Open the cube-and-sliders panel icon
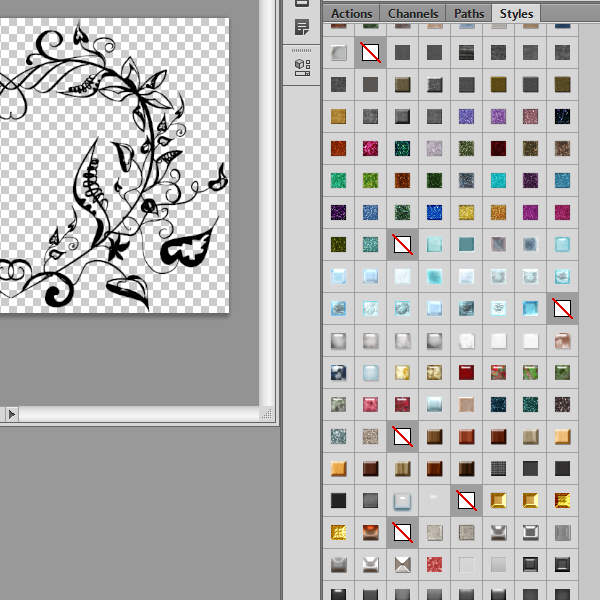 302,68
